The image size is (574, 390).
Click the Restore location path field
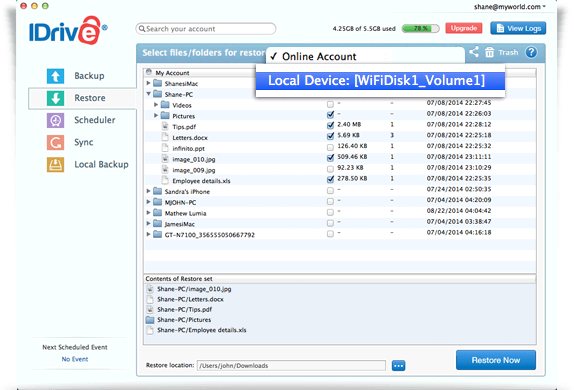coord(291,365)
